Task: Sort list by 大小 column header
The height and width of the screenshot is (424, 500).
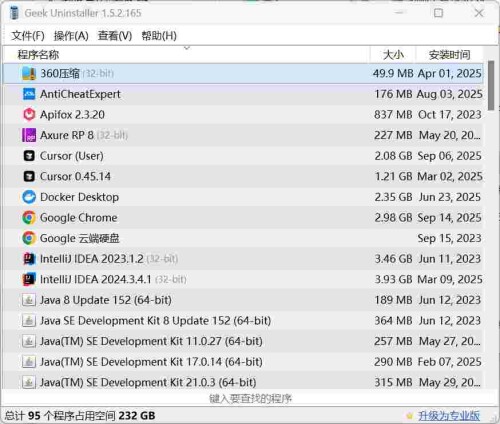Action: click(393, 55)
